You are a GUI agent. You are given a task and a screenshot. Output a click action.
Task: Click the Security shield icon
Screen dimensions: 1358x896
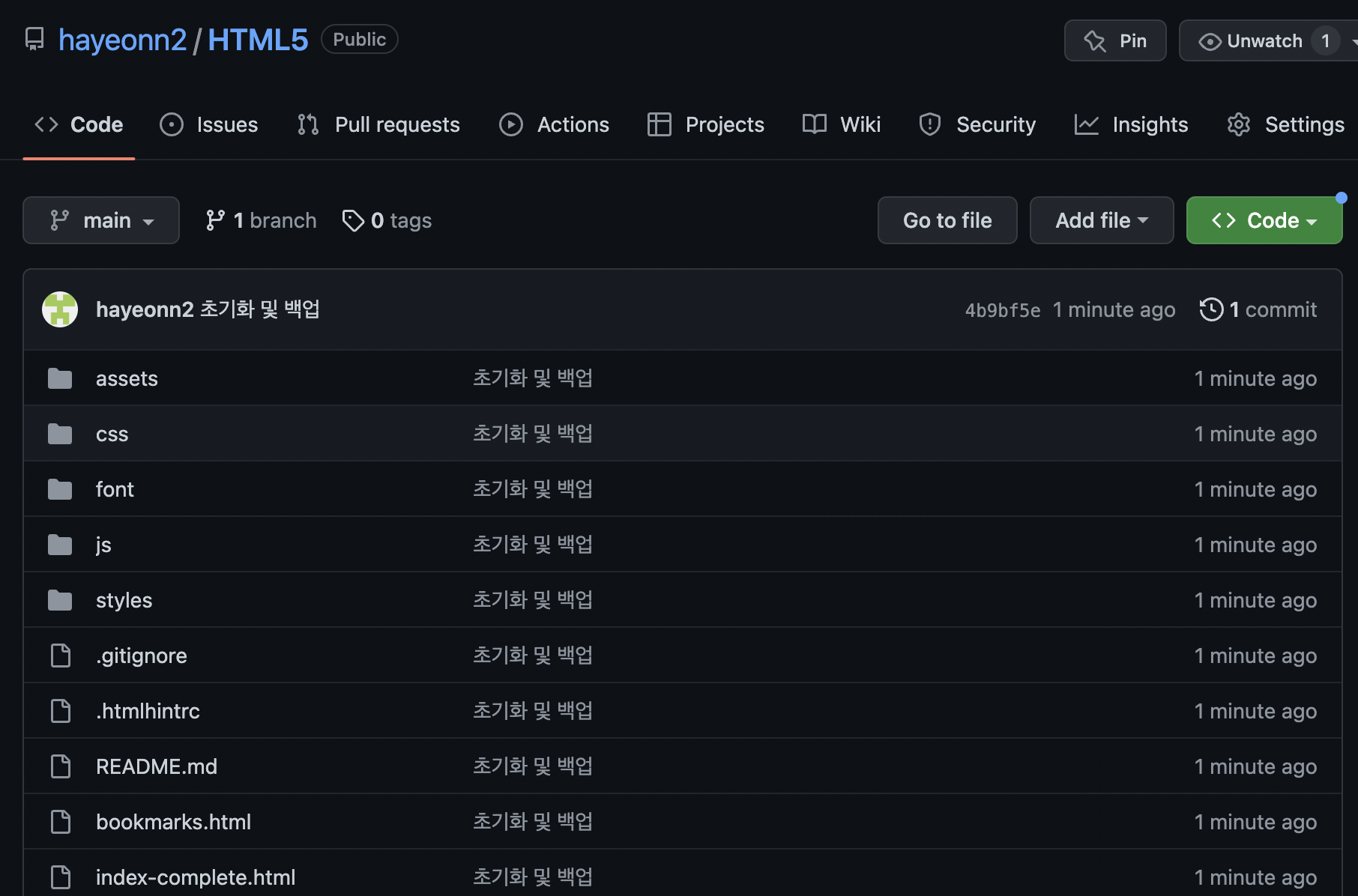(930, 124)
